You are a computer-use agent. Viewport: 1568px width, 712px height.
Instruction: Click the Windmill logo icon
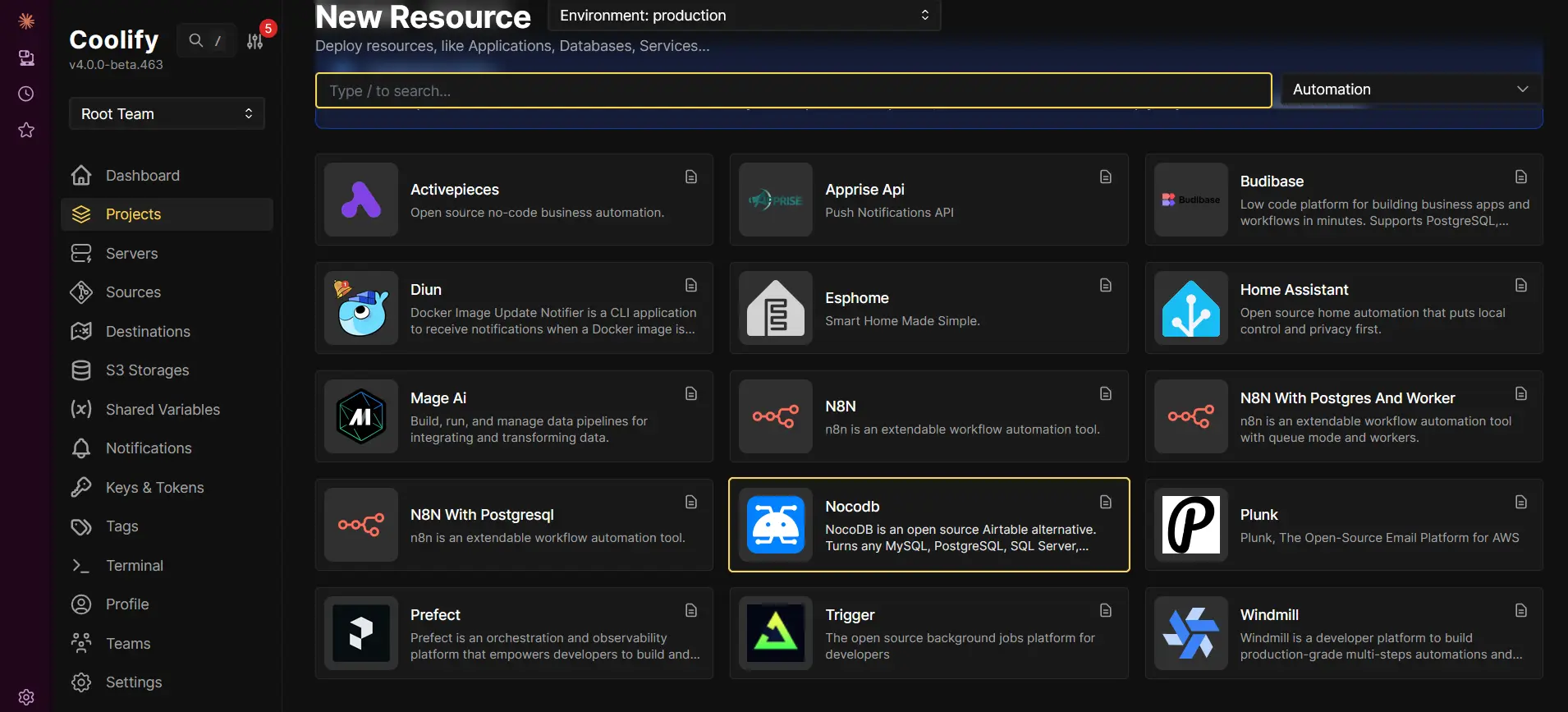[x=1190, y=633]
